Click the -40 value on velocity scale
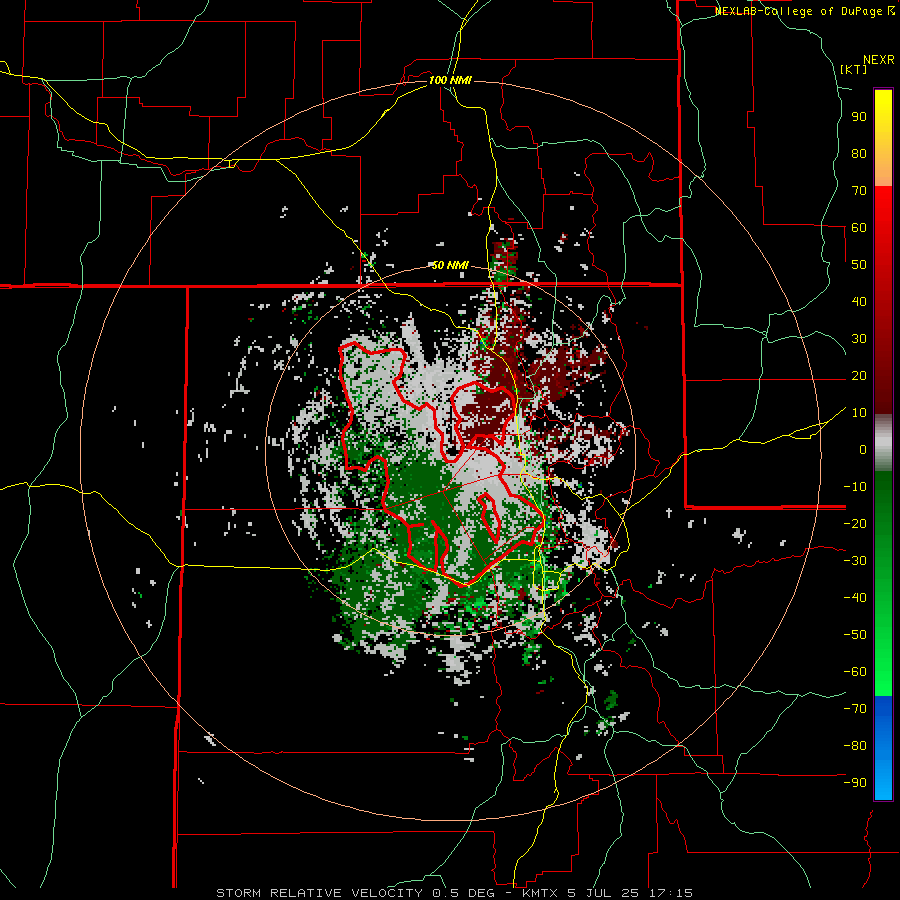Image resolution: width=900 pixels, height=900 pixels. coord(855,598)
